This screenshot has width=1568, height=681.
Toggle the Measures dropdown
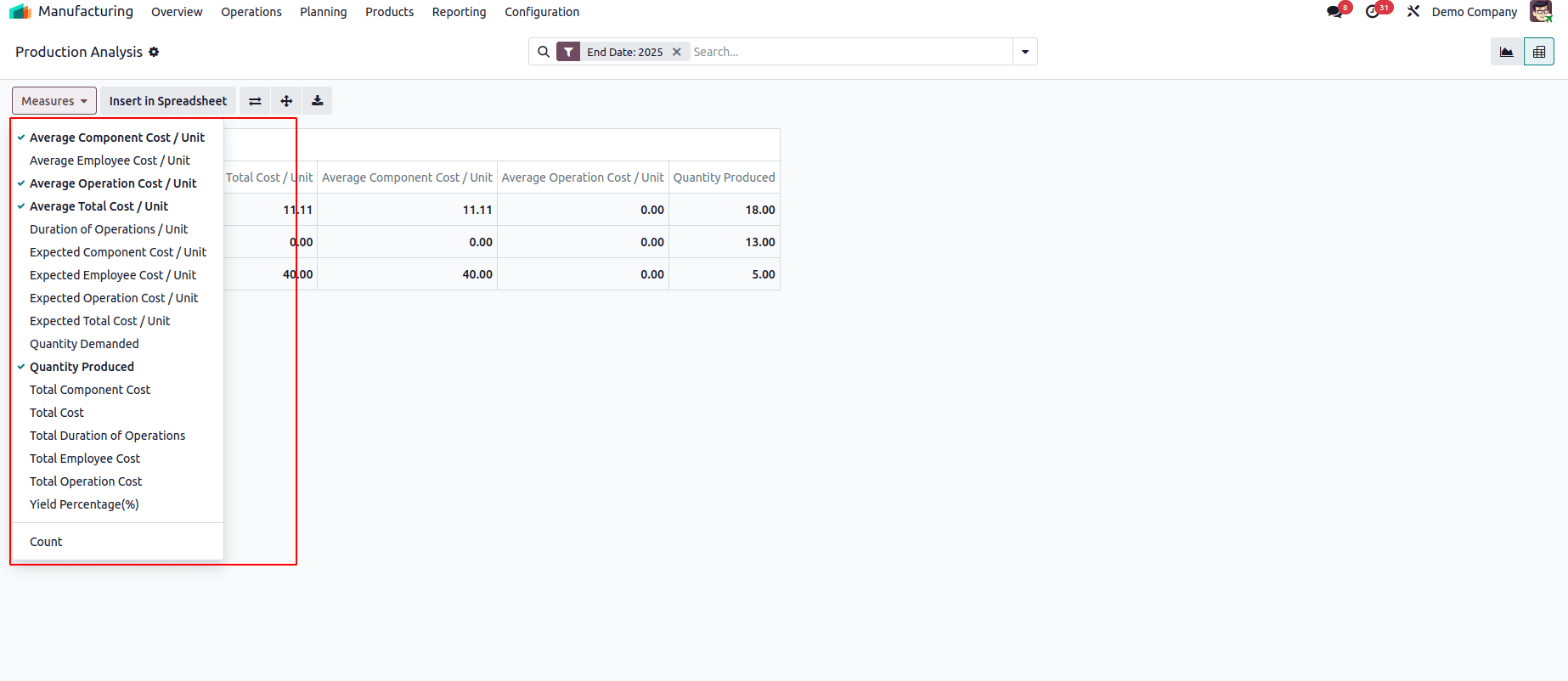tap(54, 101)
